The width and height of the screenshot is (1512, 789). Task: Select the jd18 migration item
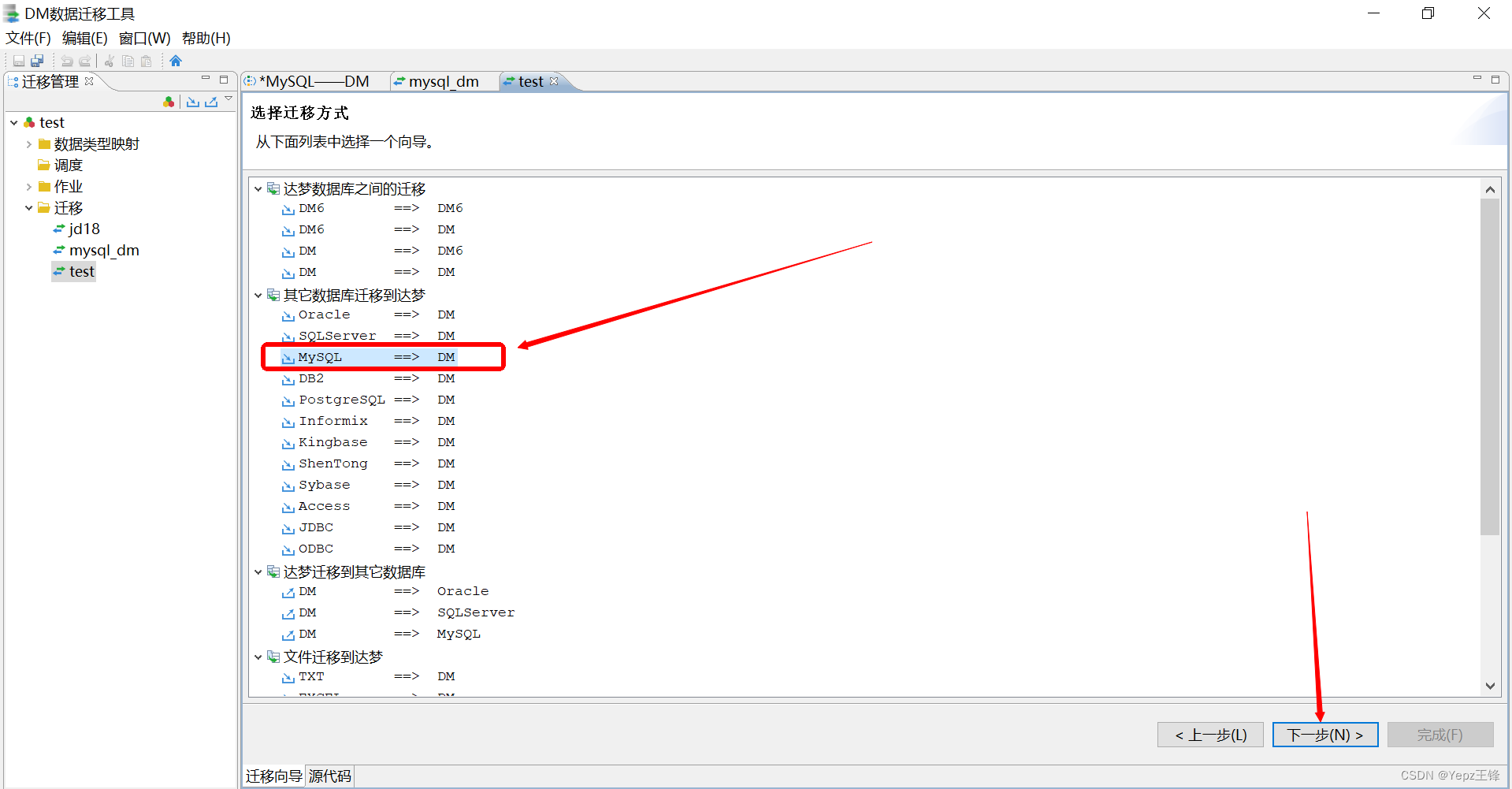coord(76,229)
